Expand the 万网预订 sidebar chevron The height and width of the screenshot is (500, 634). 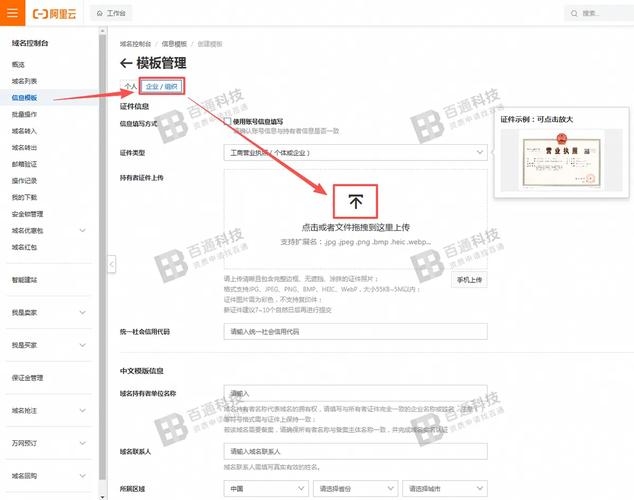point(82,443)
